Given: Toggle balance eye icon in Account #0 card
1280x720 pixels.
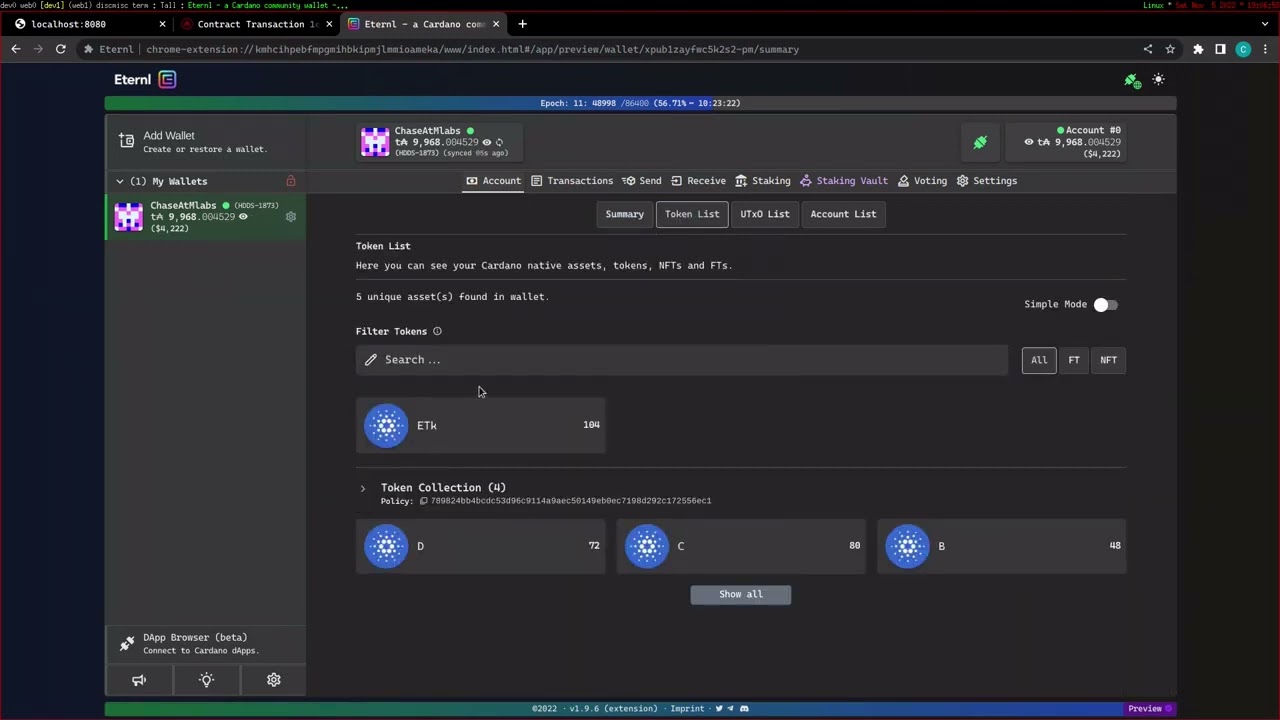Looking at the screenshot, I should 1028,142.
